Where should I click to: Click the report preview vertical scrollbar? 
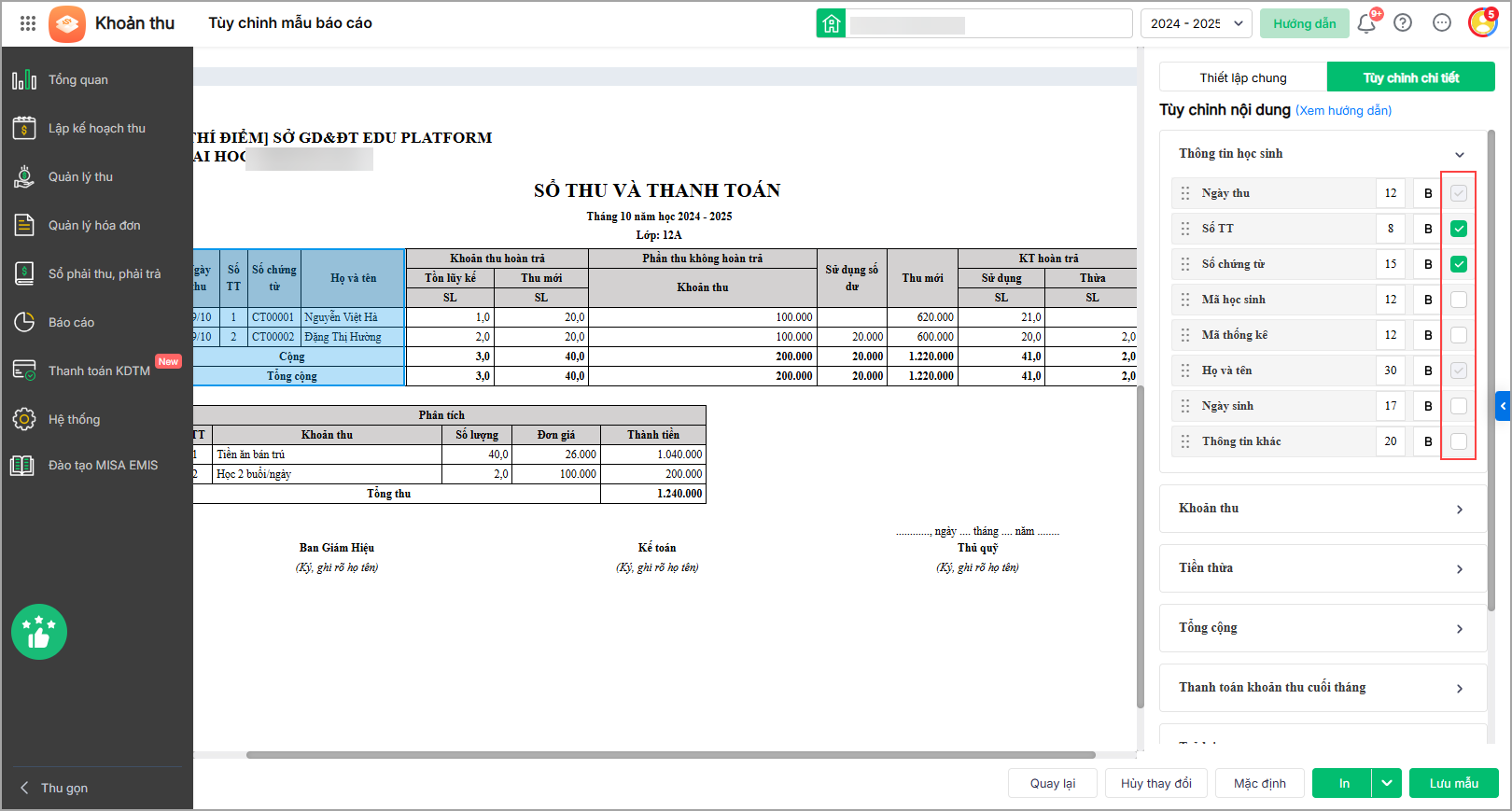tap(1141, 547)
